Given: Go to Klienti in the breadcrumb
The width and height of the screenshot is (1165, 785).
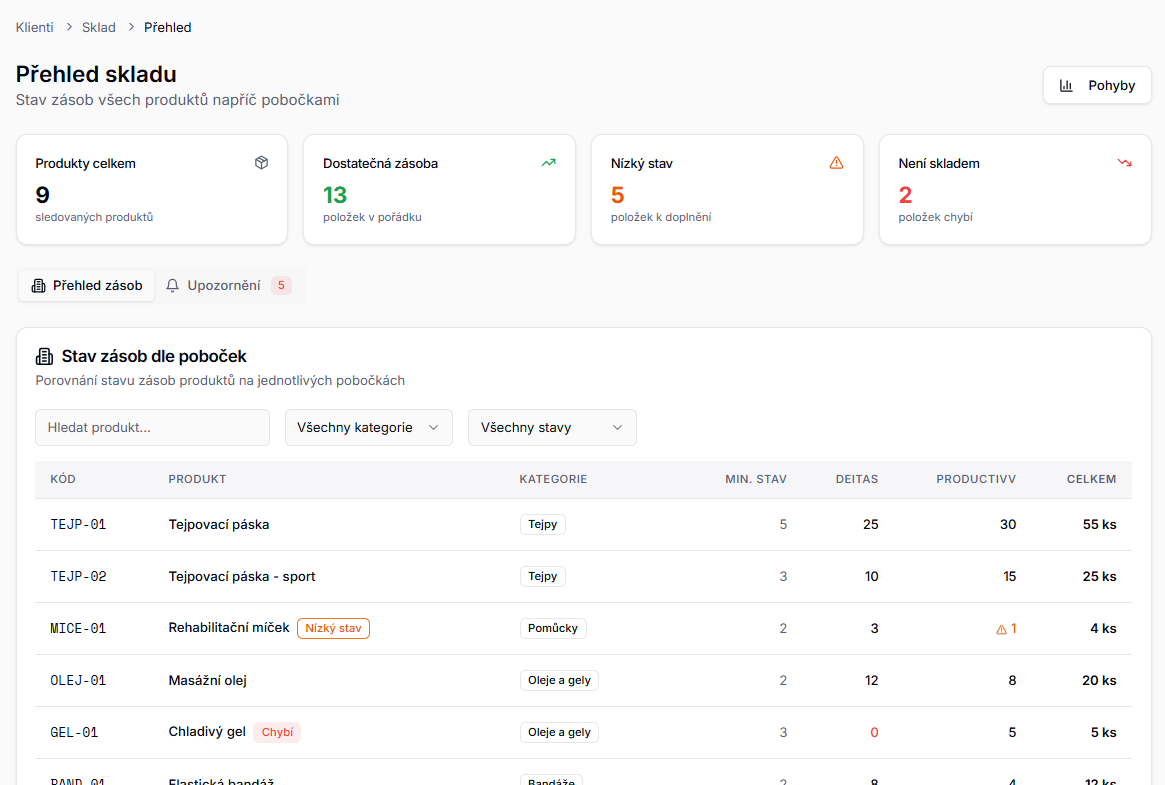Looking at the screenshot, I should (35, 28).
